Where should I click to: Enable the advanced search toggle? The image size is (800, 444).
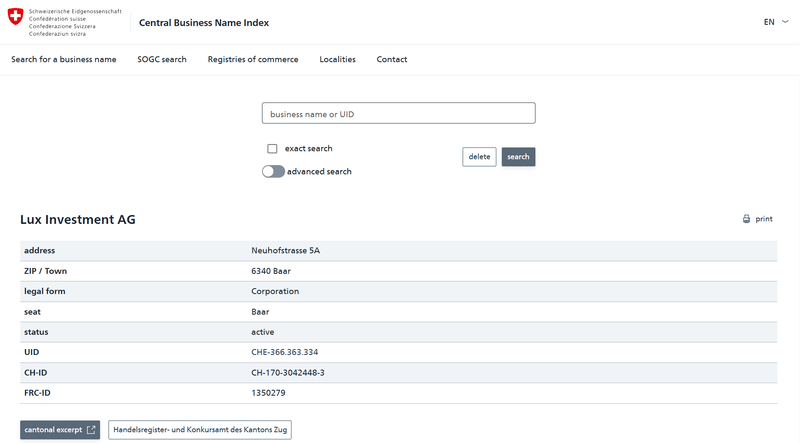click(x=273, y=171)
